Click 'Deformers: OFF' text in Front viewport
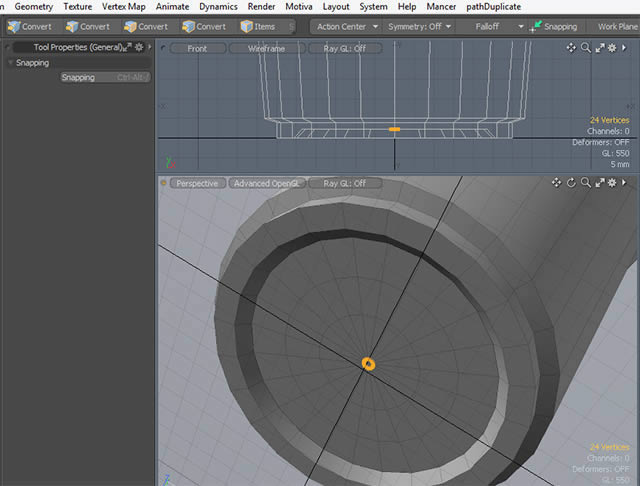 click(600, 142)
